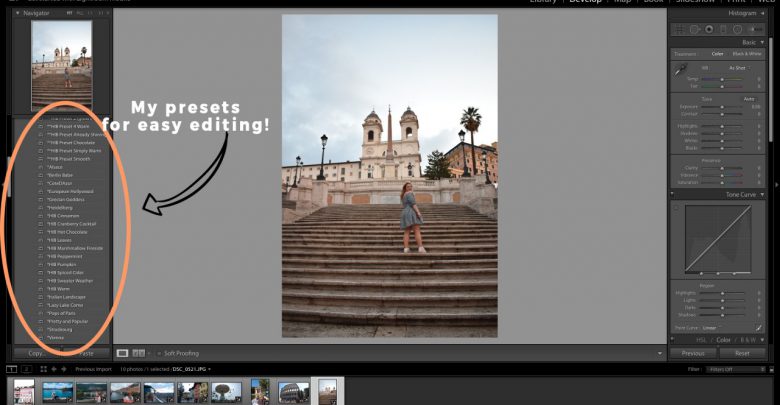The height and width of the screenshot is (405, 780).
Task: Select the Colosseum filmstrip thumbnail
Action: (x=293, y=392)
